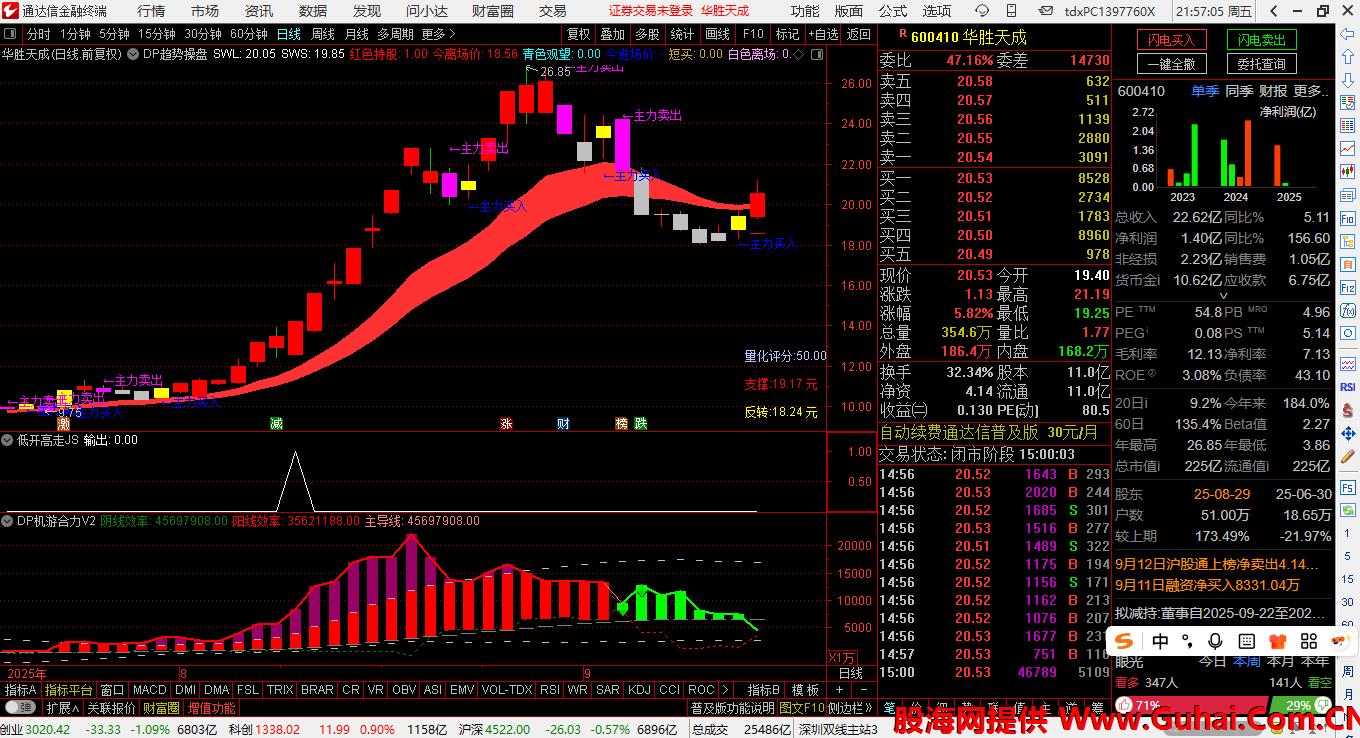Screen dimensions: 1360x738
Task: Open the 自动续费通达信普及版 30元/月 link
Action: pos(988,433)
